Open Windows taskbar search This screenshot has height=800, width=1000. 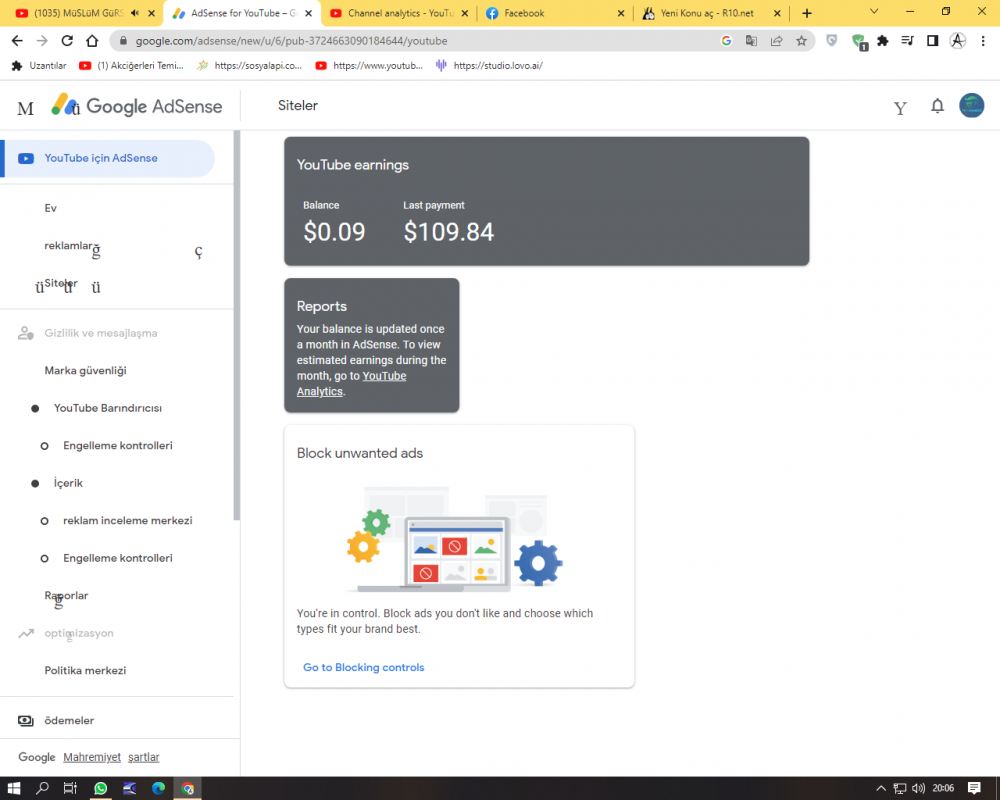[x=42, y=789]
